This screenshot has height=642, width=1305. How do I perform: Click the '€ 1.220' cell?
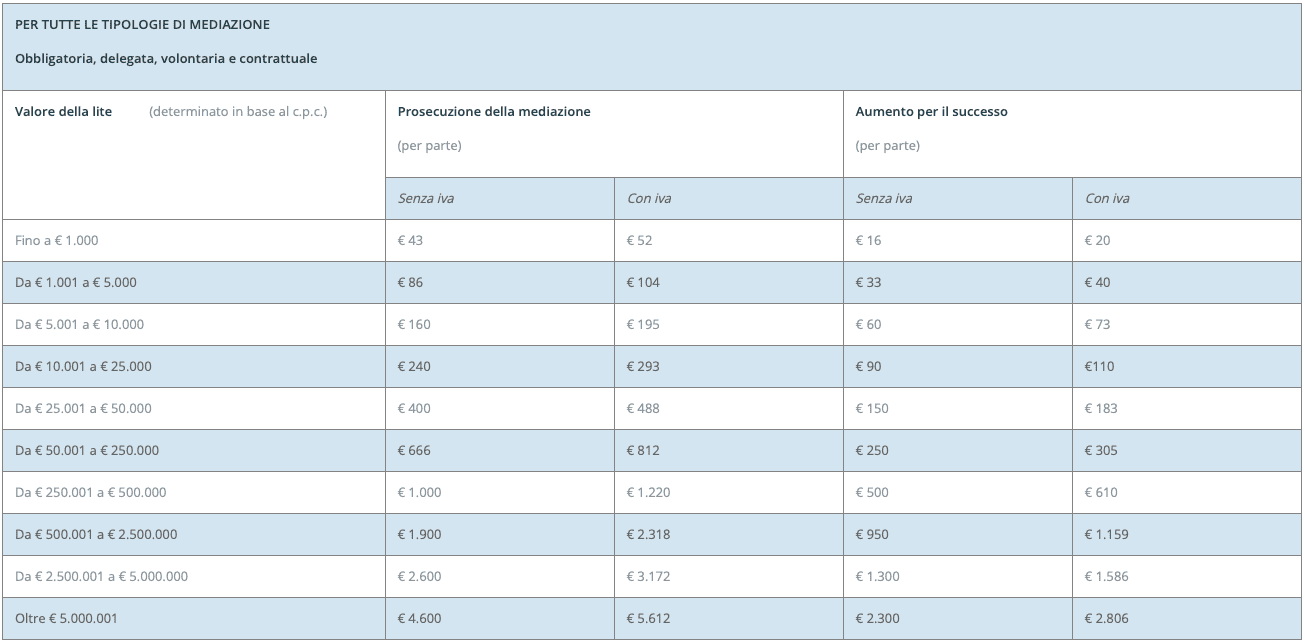(x=648, y=493)
